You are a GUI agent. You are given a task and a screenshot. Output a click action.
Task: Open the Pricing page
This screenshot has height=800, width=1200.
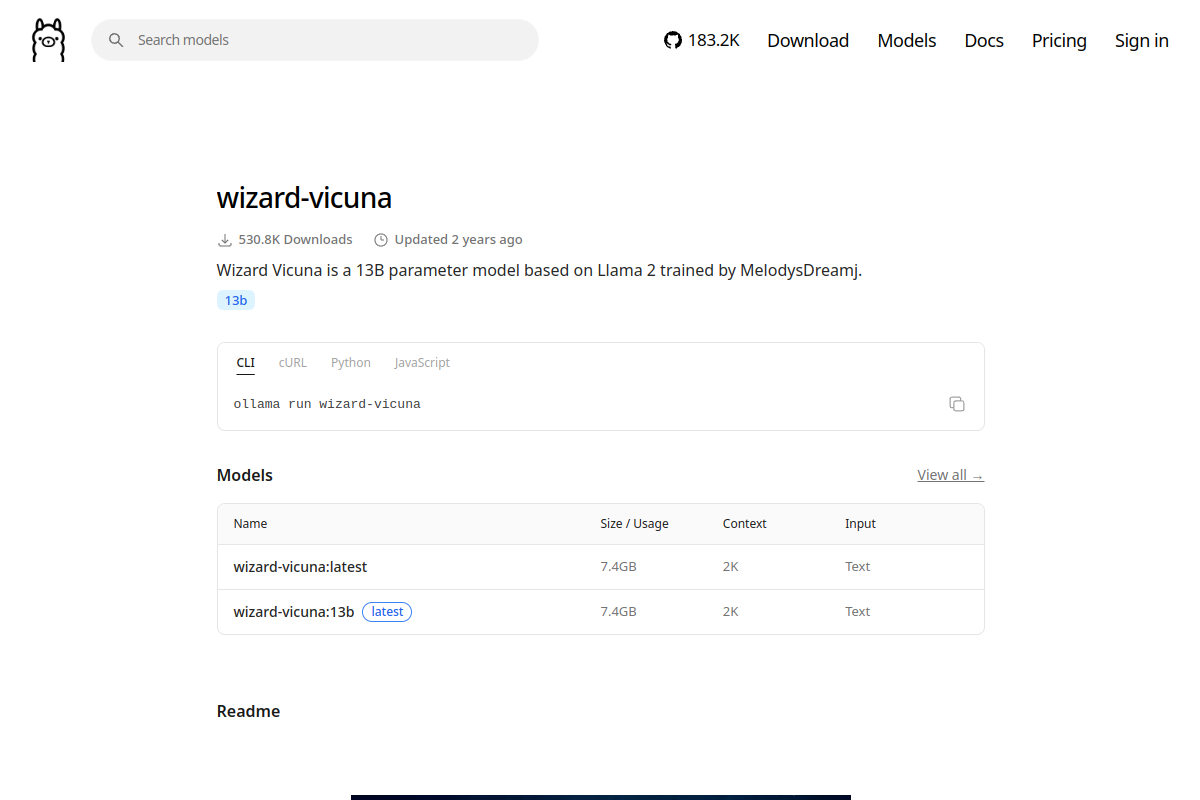tap(1059, 40)
